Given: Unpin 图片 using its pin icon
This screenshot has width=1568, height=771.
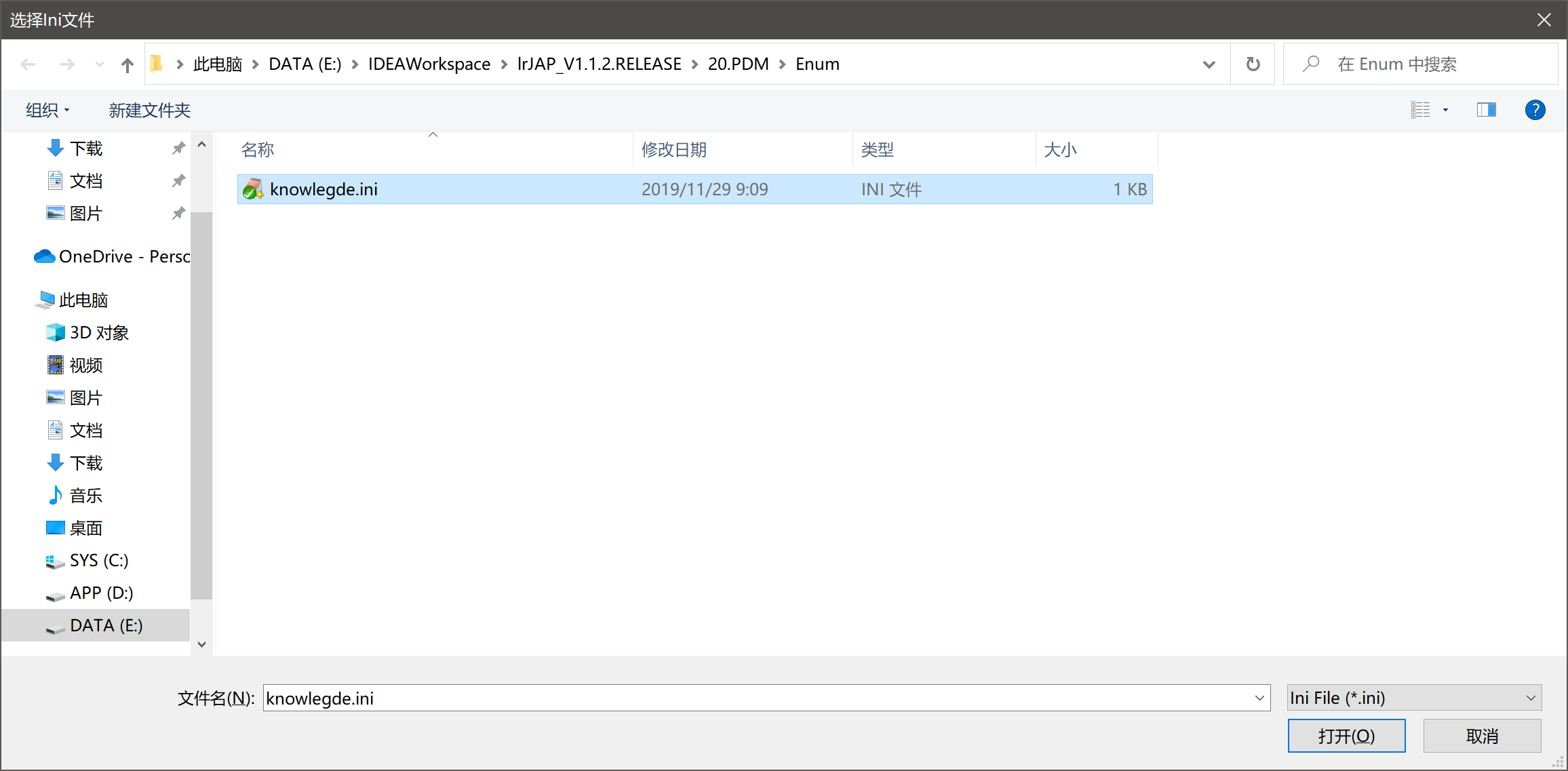Looking at the screenshot, I should point(178,214).
